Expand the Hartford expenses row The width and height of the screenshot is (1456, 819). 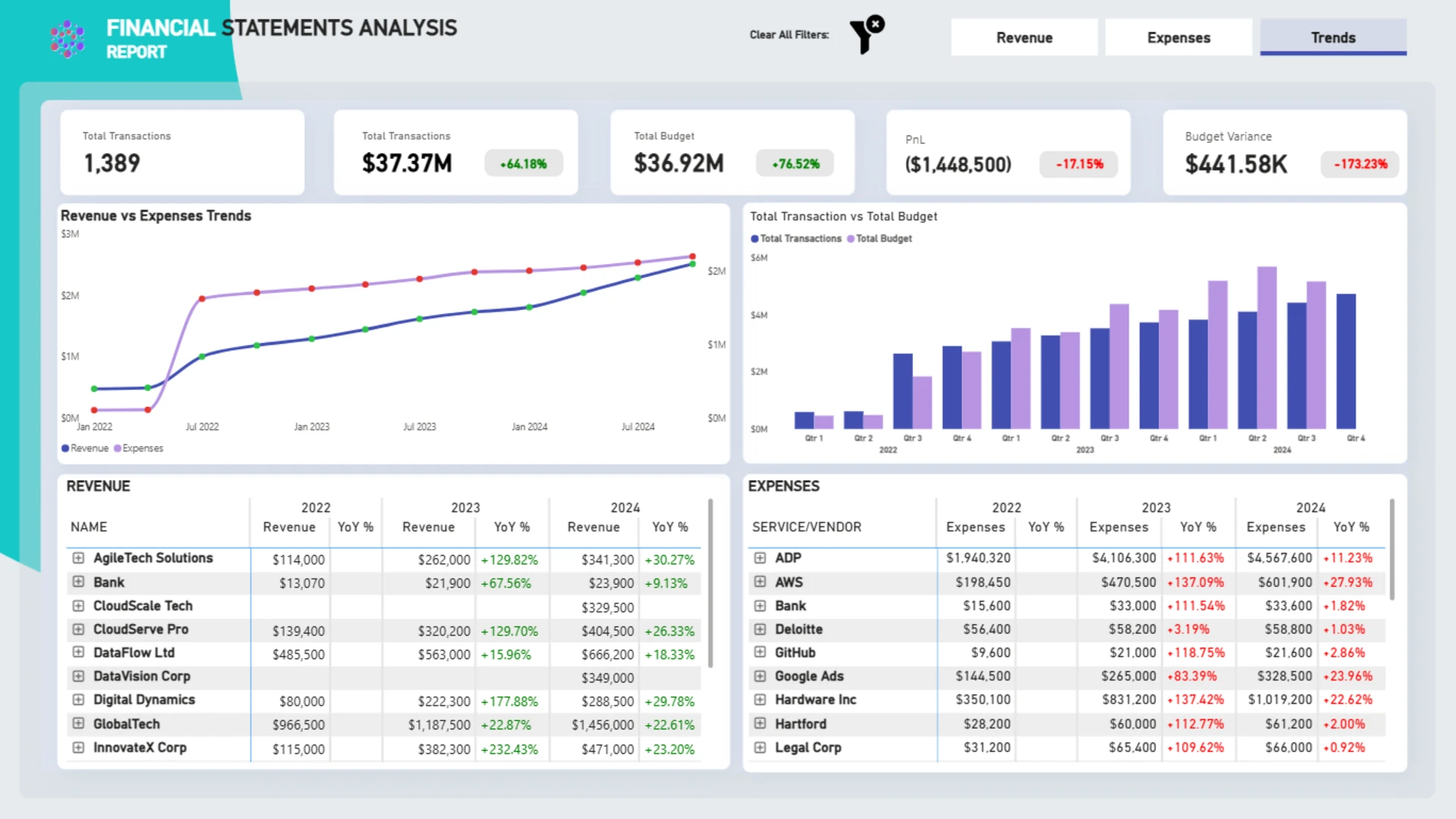760,723
